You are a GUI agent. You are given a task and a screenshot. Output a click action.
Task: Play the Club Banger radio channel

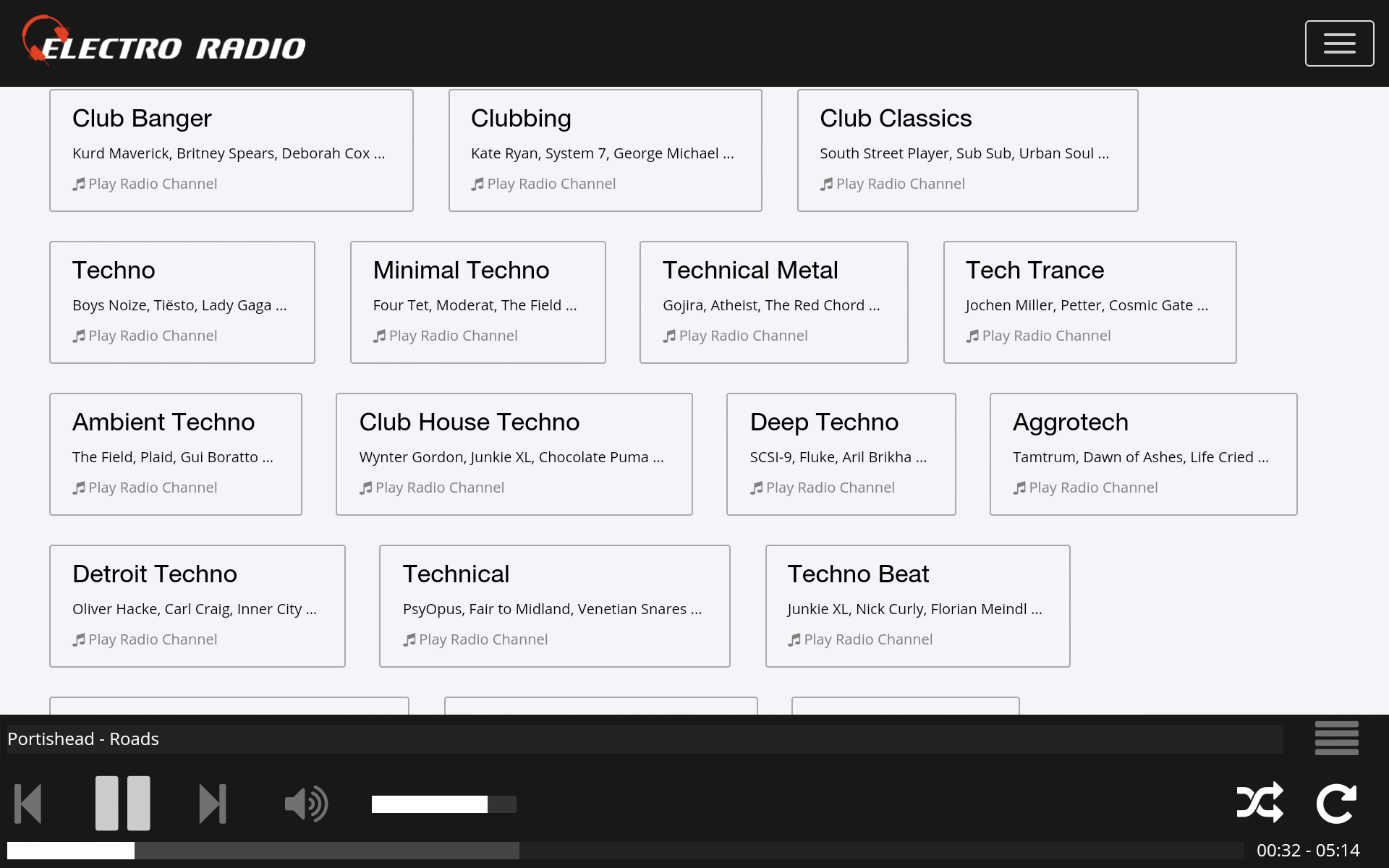pyautogui.click(x=145, y=184)
